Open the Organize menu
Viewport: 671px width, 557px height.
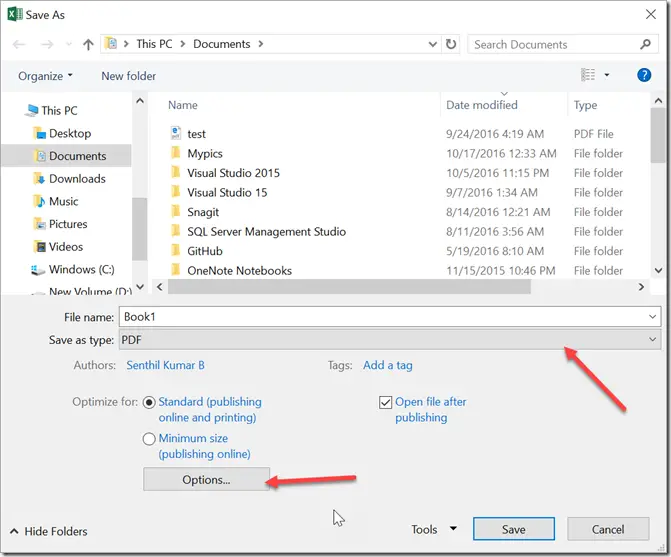coord(45,76)
